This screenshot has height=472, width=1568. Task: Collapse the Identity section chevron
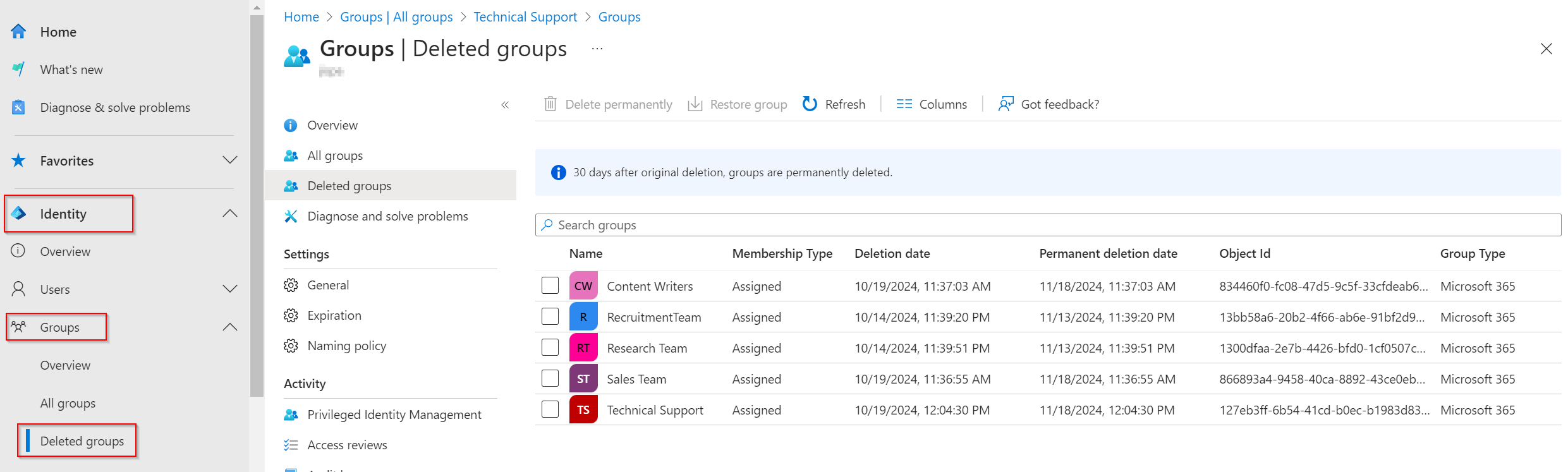[230, 214]
